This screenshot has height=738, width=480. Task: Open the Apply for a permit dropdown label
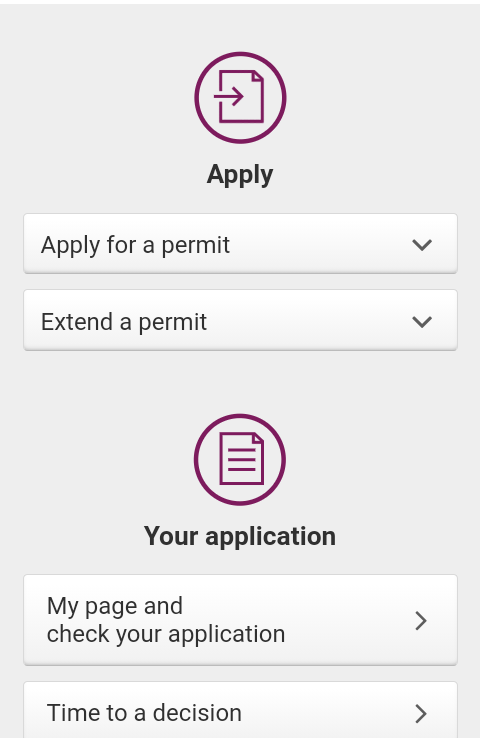pyautogui.click(x=135, y=245)
